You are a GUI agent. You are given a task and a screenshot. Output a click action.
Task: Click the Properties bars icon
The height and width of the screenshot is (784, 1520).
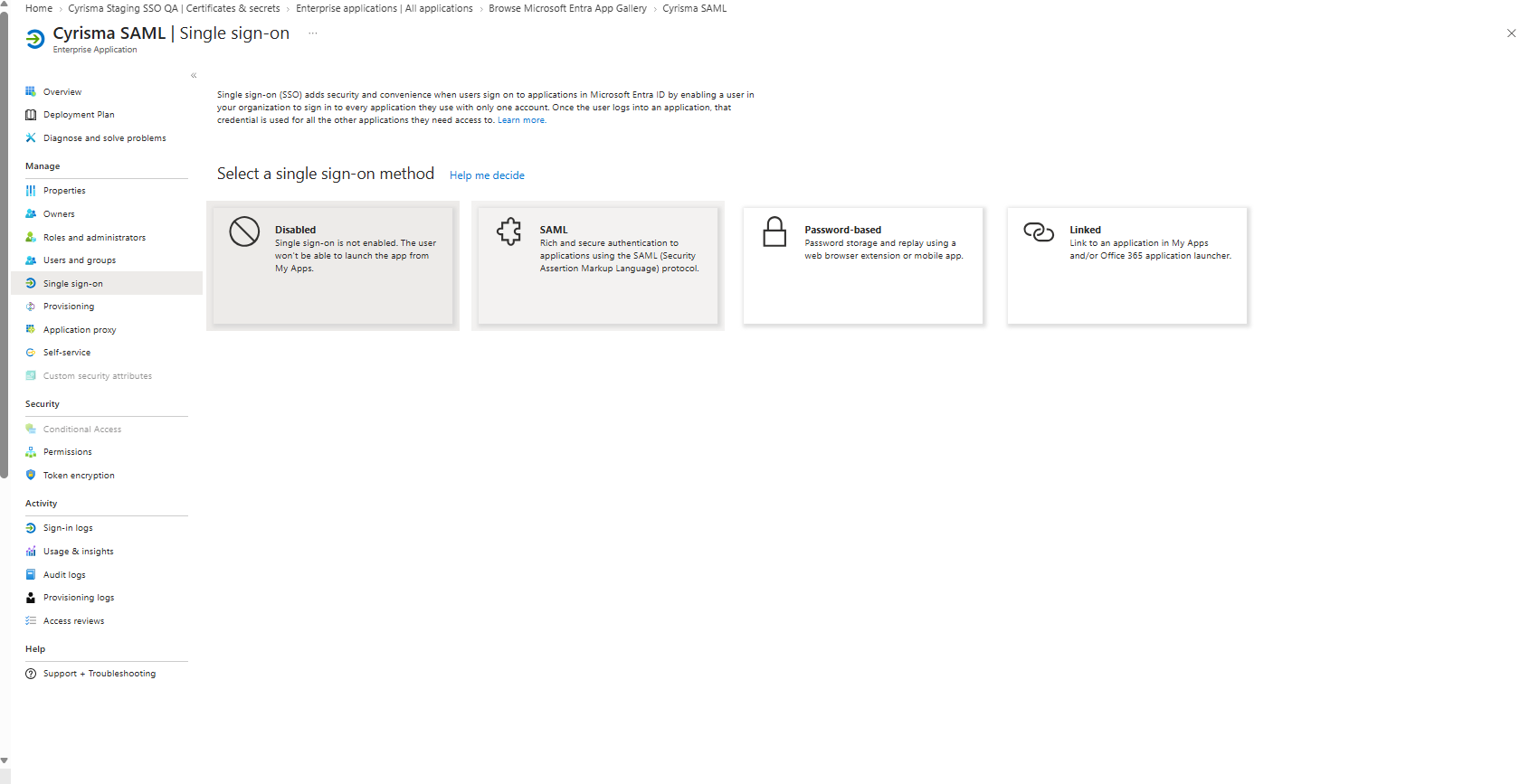[x=31, y=191]
